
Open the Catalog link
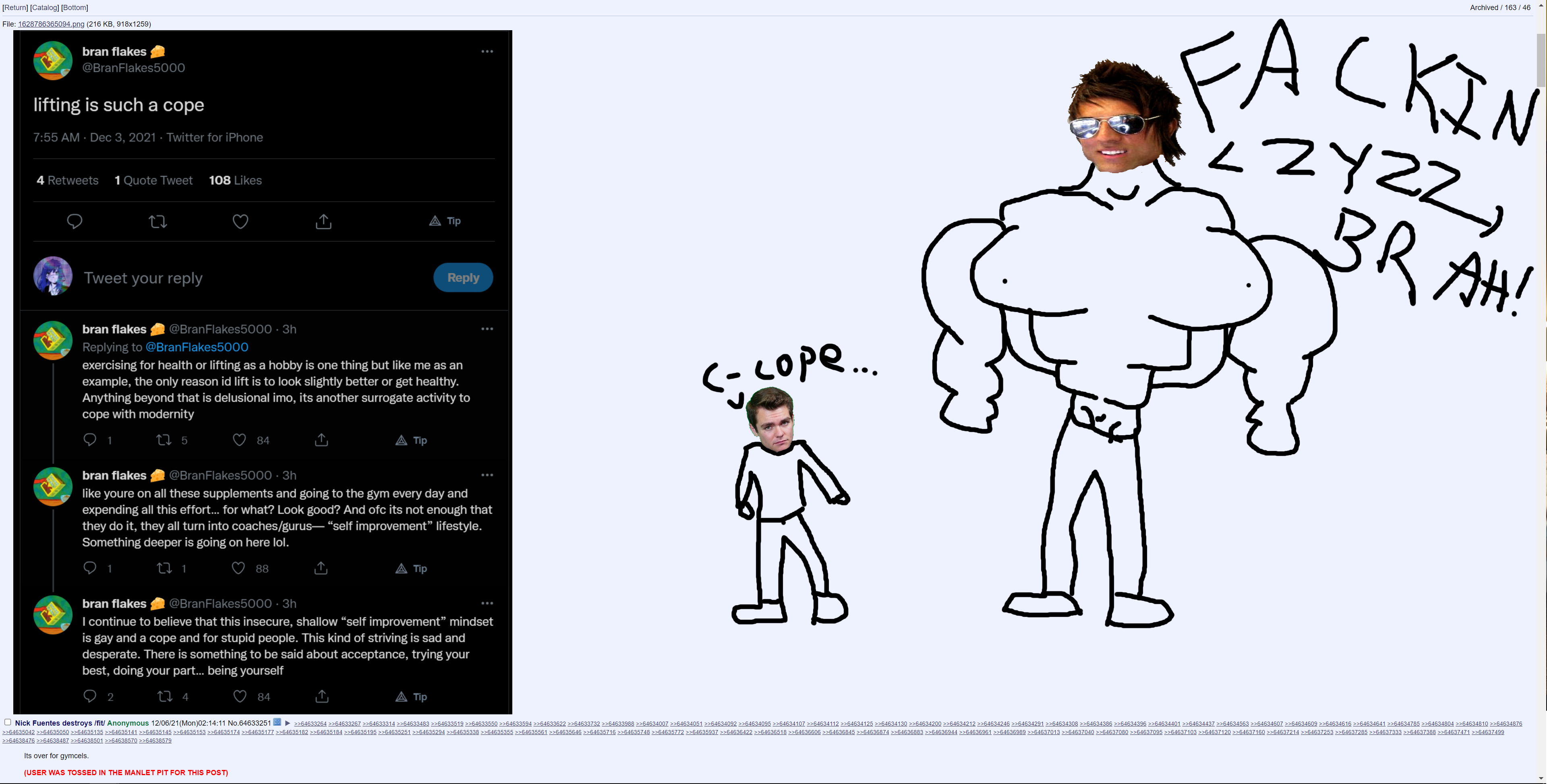pyautogui.click(x=44, y=8)
